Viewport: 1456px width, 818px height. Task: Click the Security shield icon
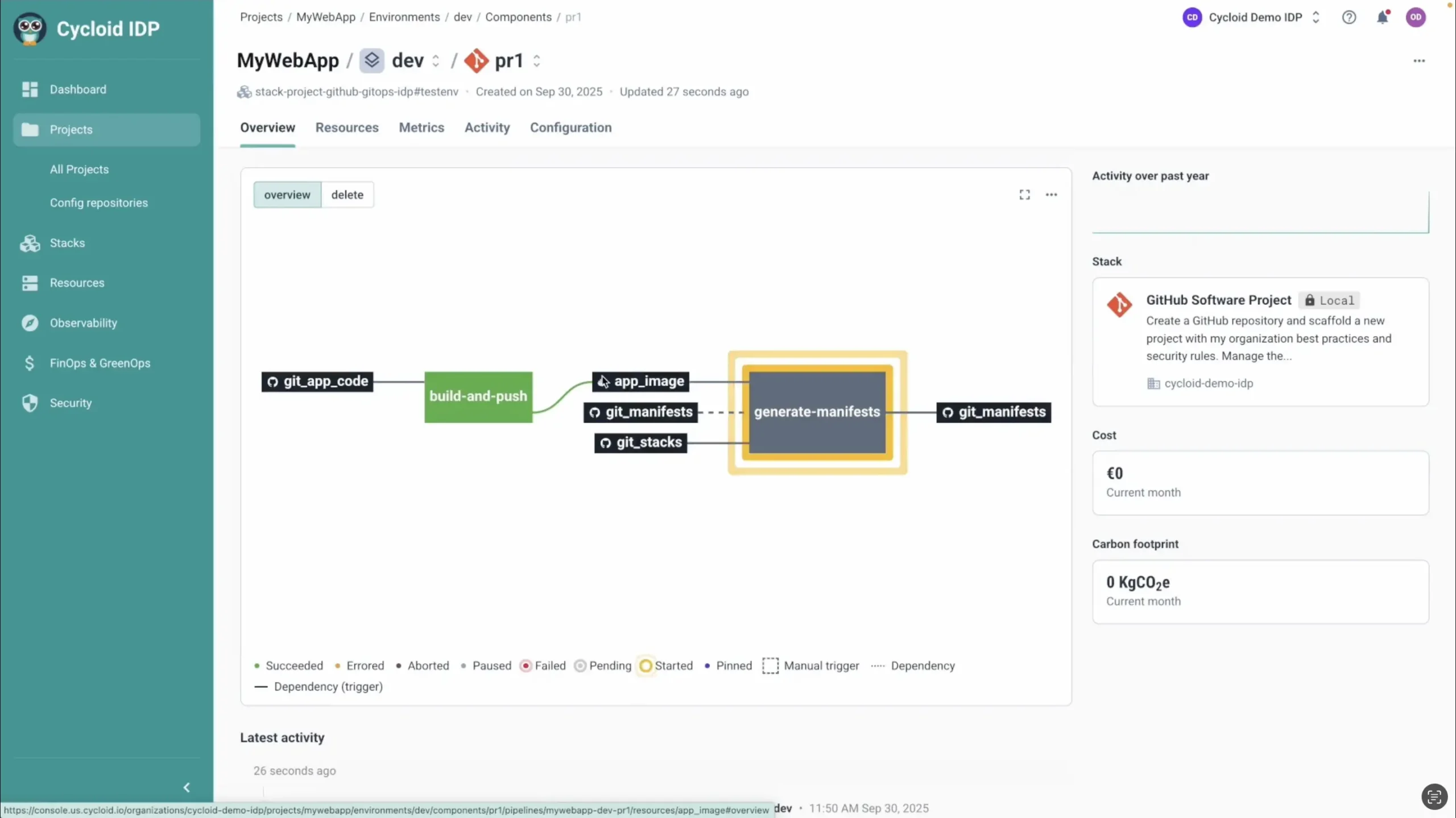click(x=30, y=403)
